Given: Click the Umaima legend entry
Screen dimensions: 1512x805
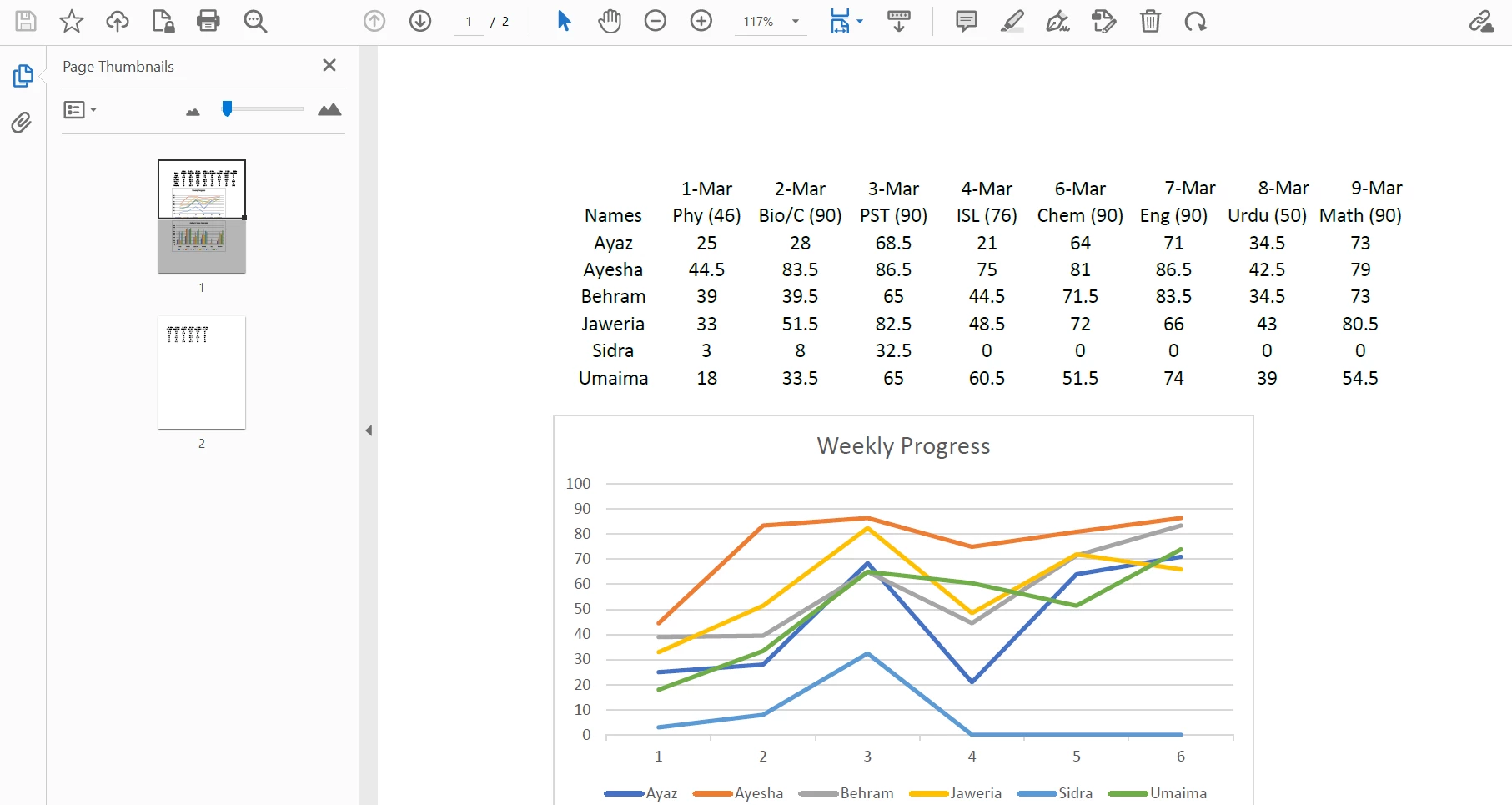Looking at the screenshot, I should pos(1158,793).
